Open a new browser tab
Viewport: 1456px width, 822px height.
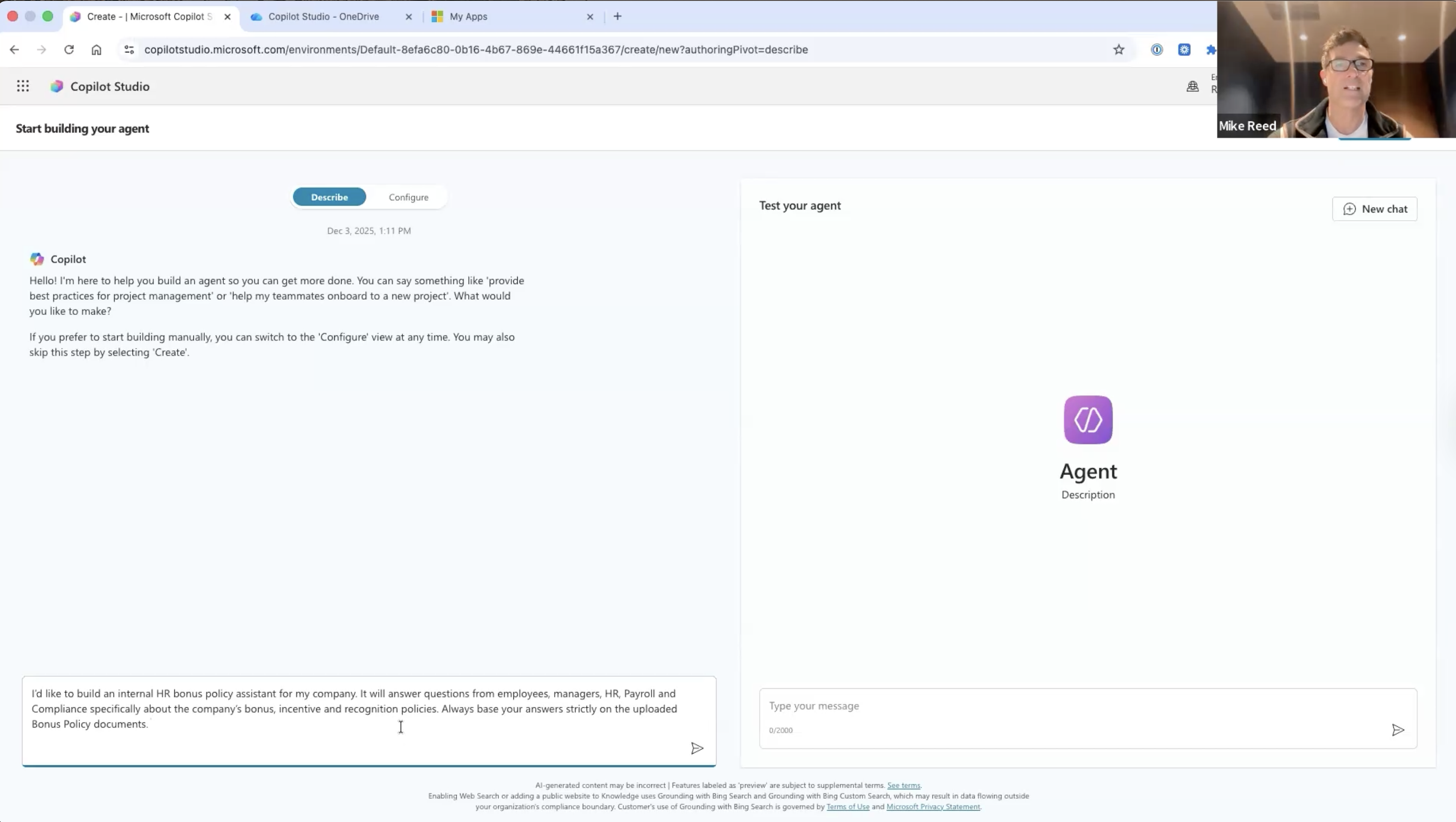coord(617,17)
